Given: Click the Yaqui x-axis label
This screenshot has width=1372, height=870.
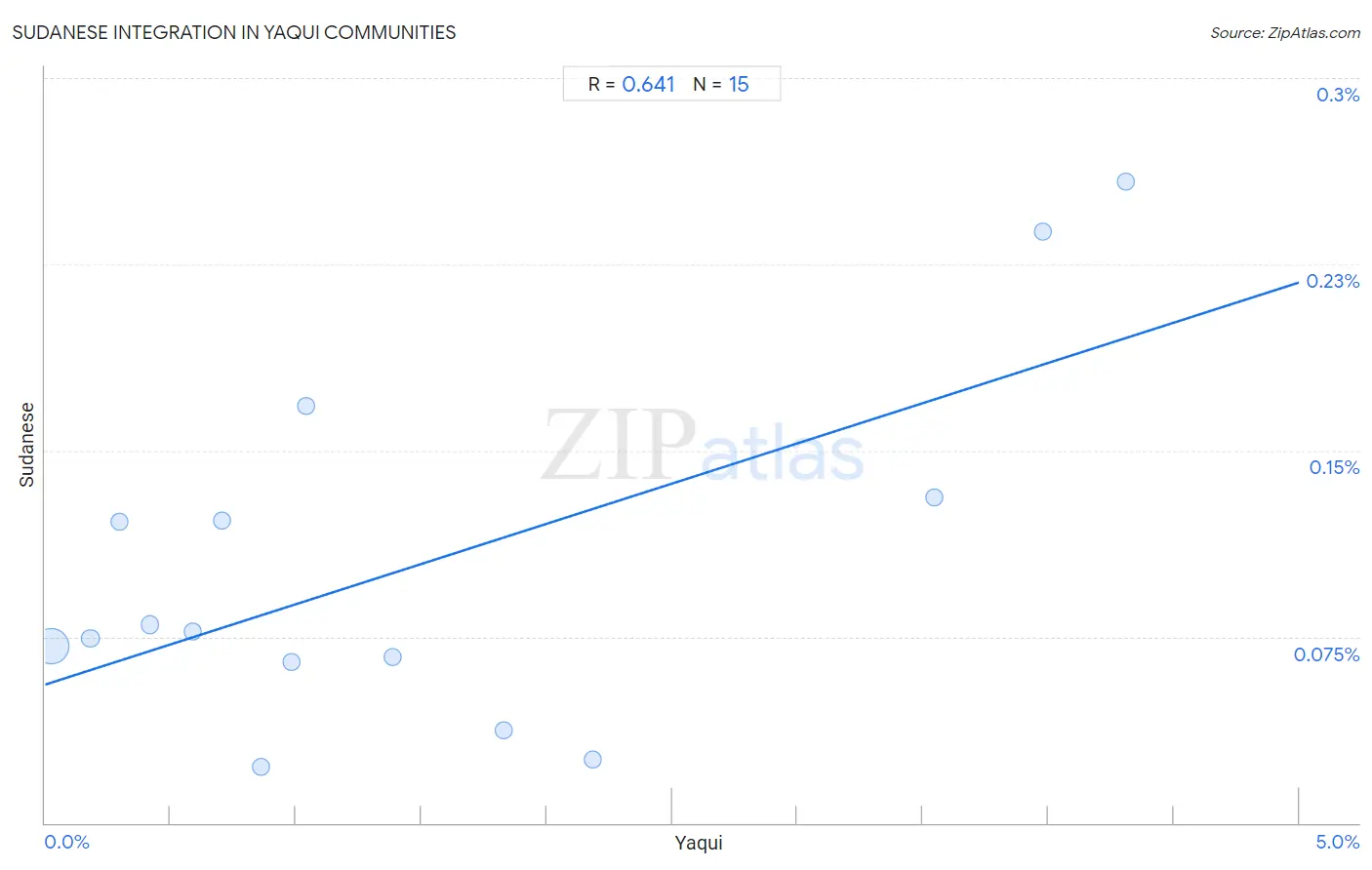Looking at the screenshot, I should [699, 843].
